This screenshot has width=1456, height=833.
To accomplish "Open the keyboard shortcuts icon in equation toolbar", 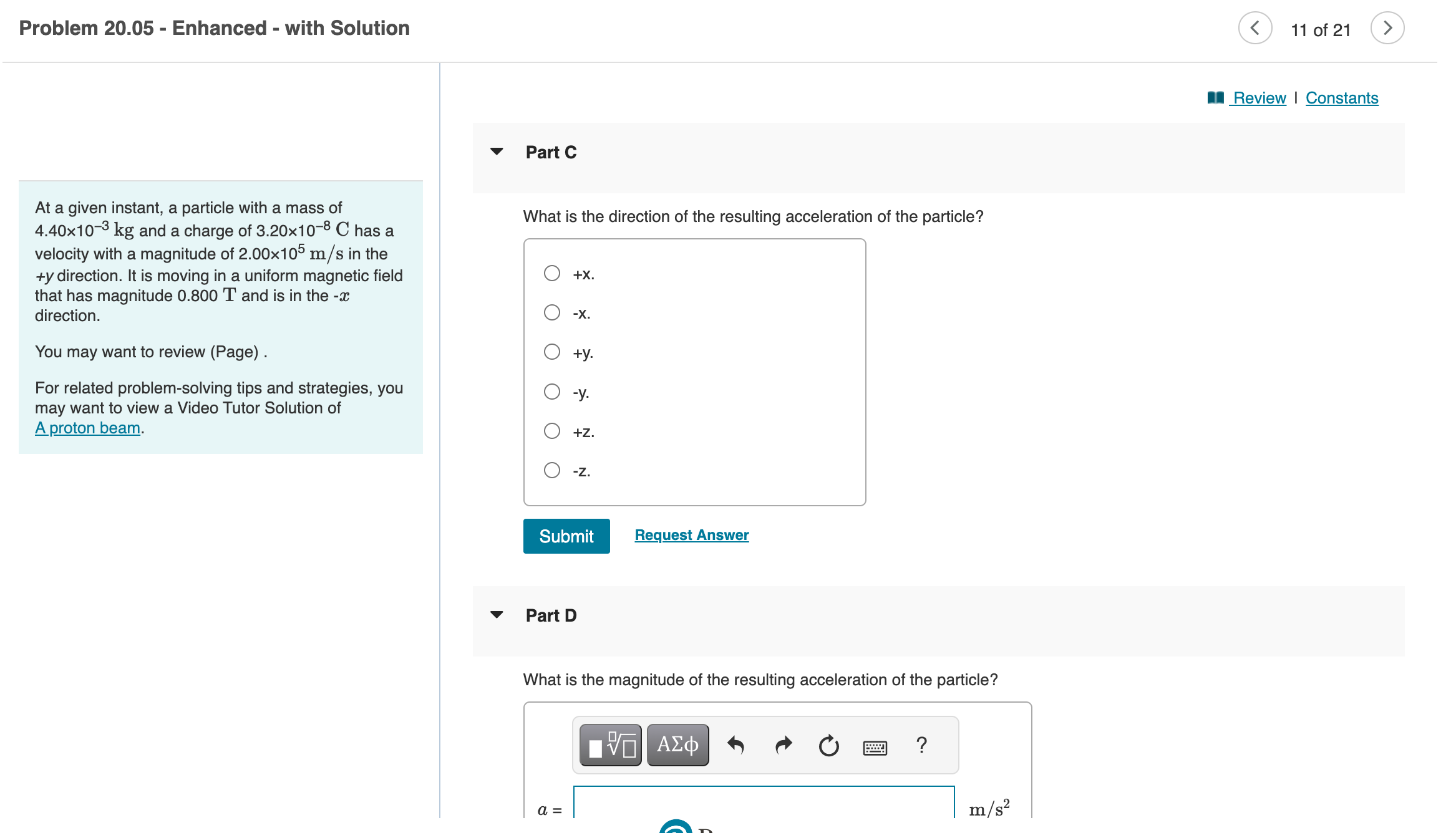I will coord(875,746).
